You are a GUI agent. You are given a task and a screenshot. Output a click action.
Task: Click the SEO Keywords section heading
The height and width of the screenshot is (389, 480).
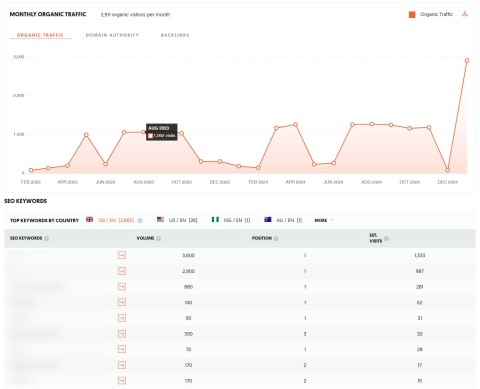26,201
